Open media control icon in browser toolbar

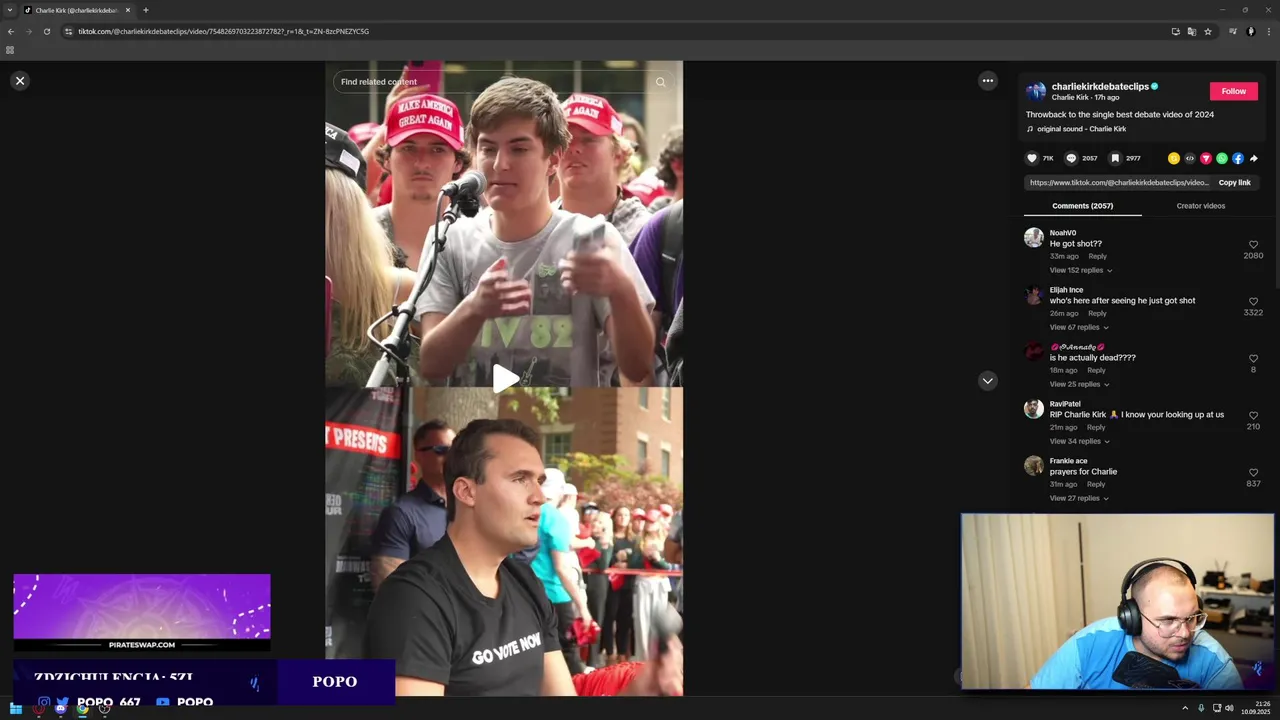tap(1233, 31)
